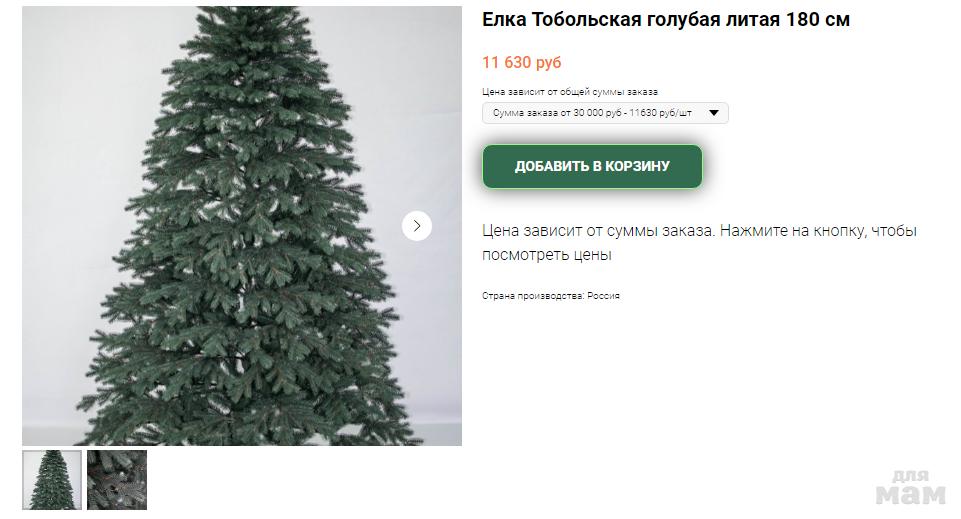961x519 pixels.
Task: Click the 'Цена зависит от общей суммы заказа' label
Action: click(570, 92)
